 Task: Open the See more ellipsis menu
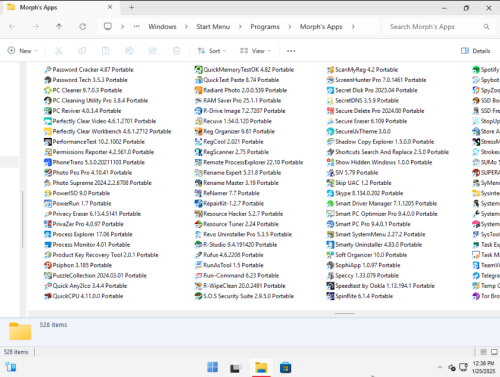point(291,51)
